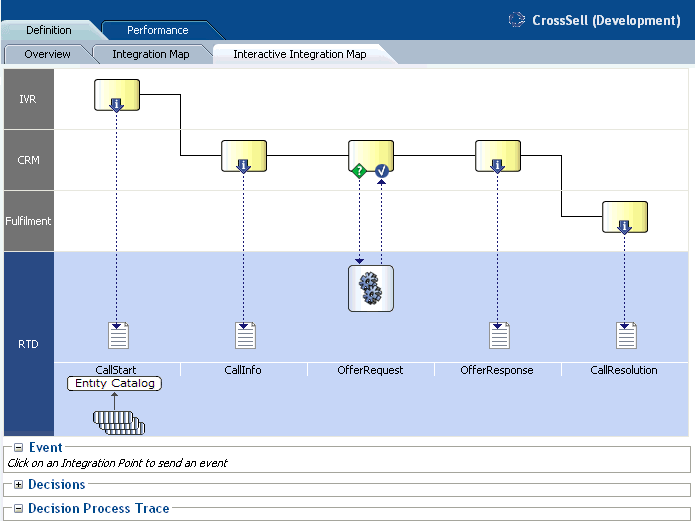Click the document icon above CallStart
This screenshot has height=527, width=695.
click(118, 336)
